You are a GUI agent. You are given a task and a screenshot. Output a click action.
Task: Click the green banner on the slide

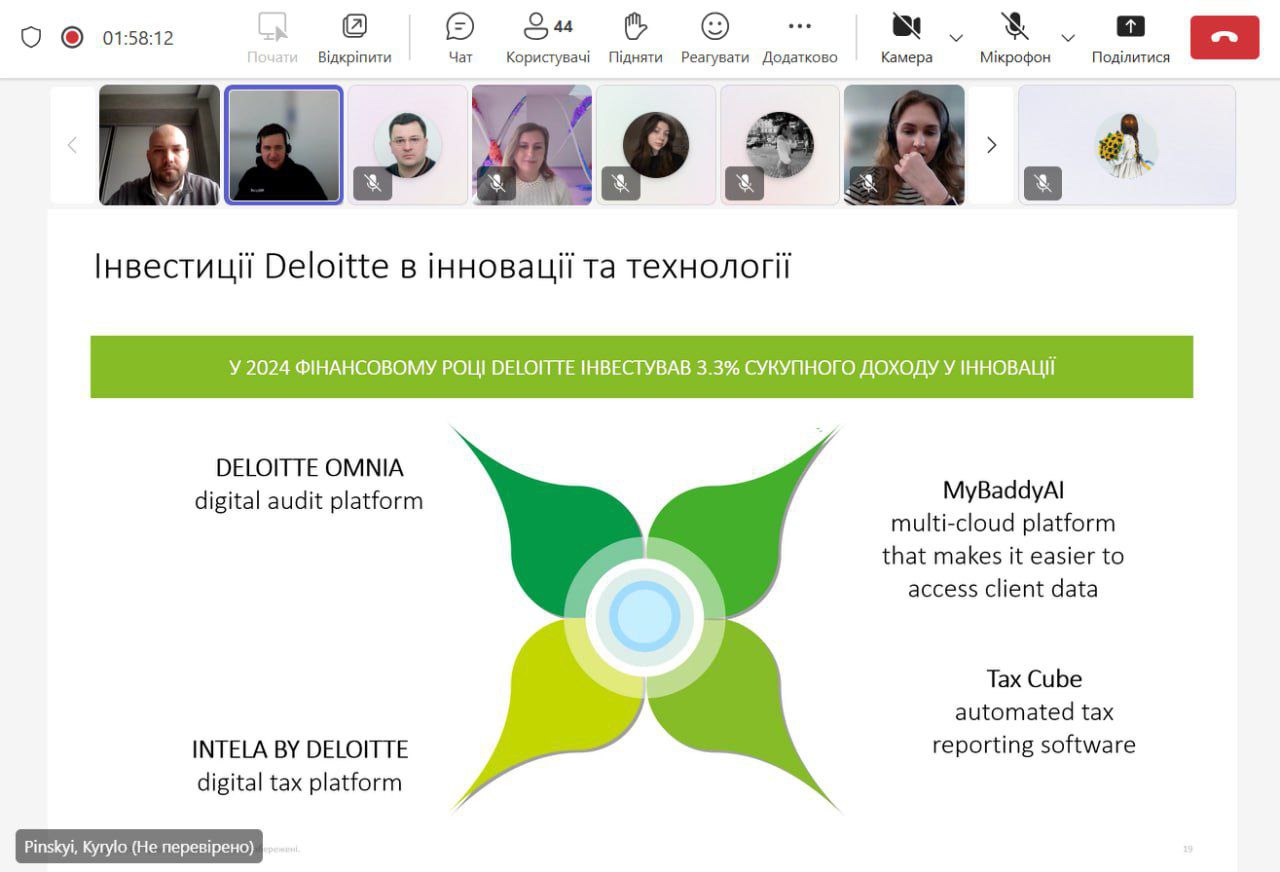(x=641, y=367)
